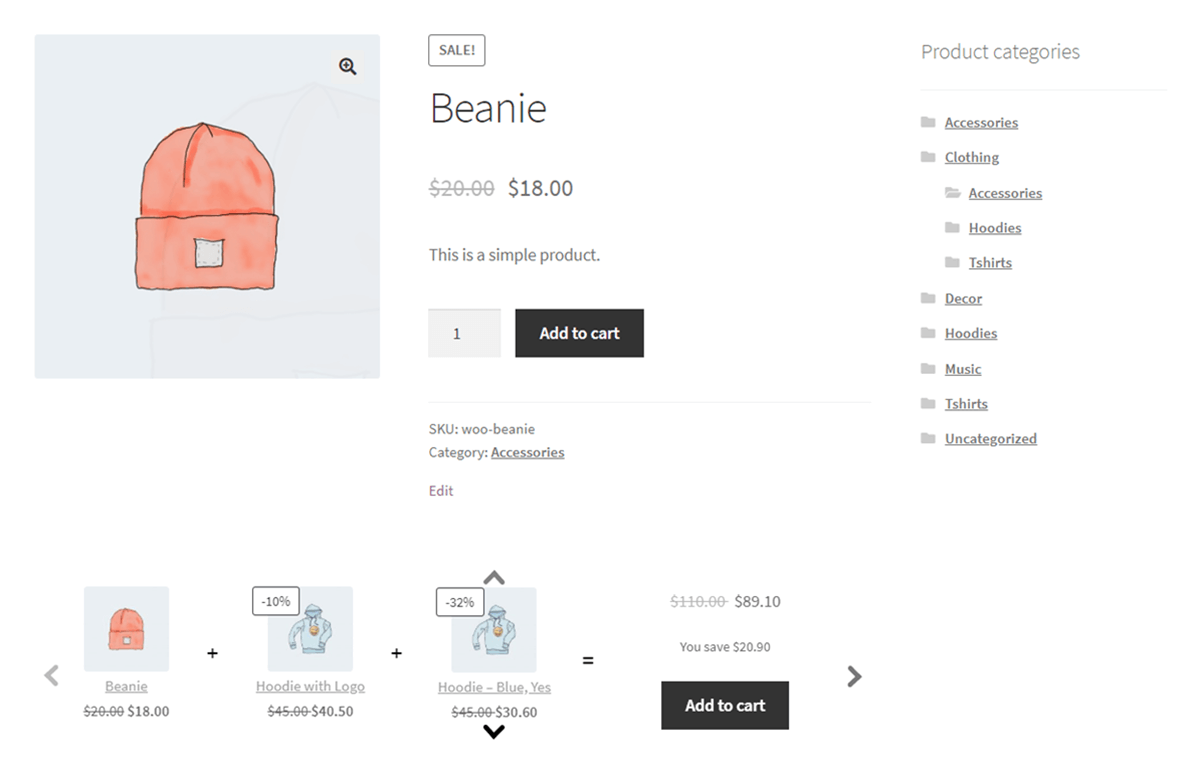Viewport: 1200px width, 776px height.
Task: Click the down chevron below Hoodie variation
Action: coord(494,732)
